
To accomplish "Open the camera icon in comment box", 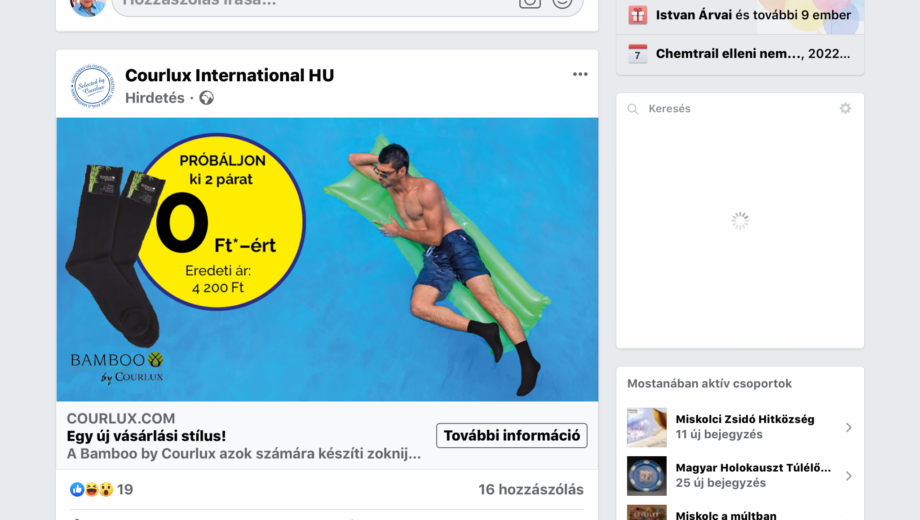I will tap(529, 3).
